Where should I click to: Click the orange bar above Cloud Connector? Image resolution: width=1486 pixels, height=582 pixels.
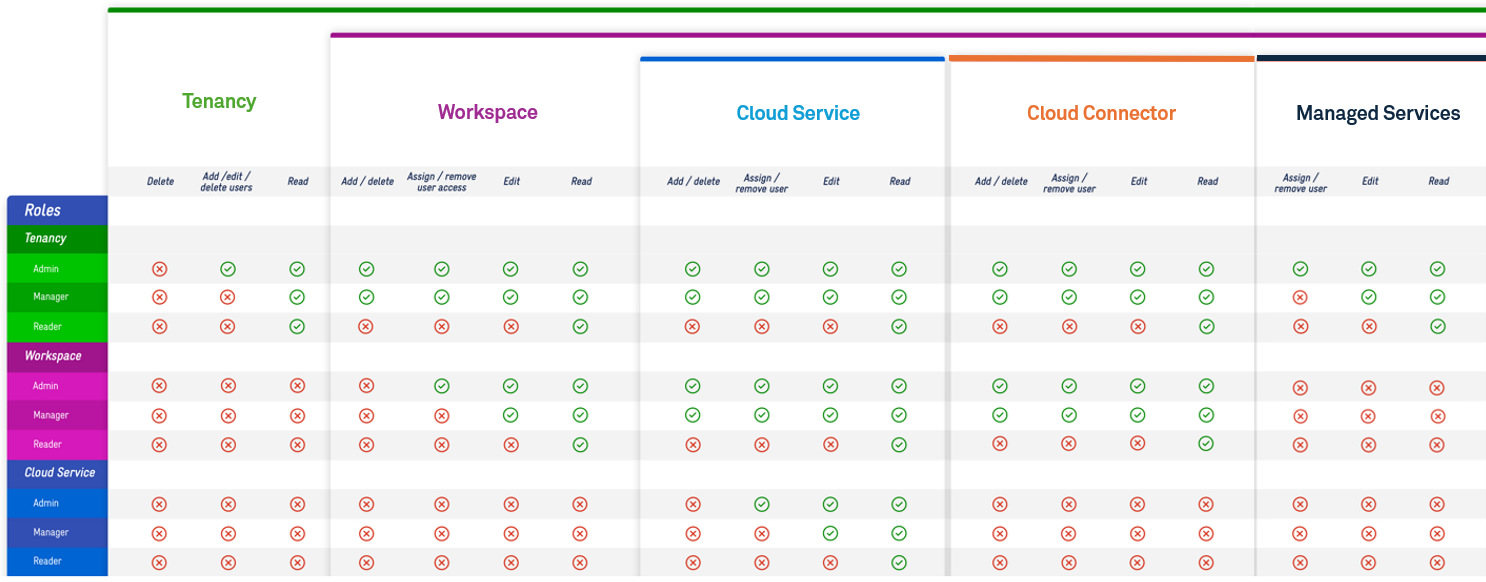tap(1101, 59)
